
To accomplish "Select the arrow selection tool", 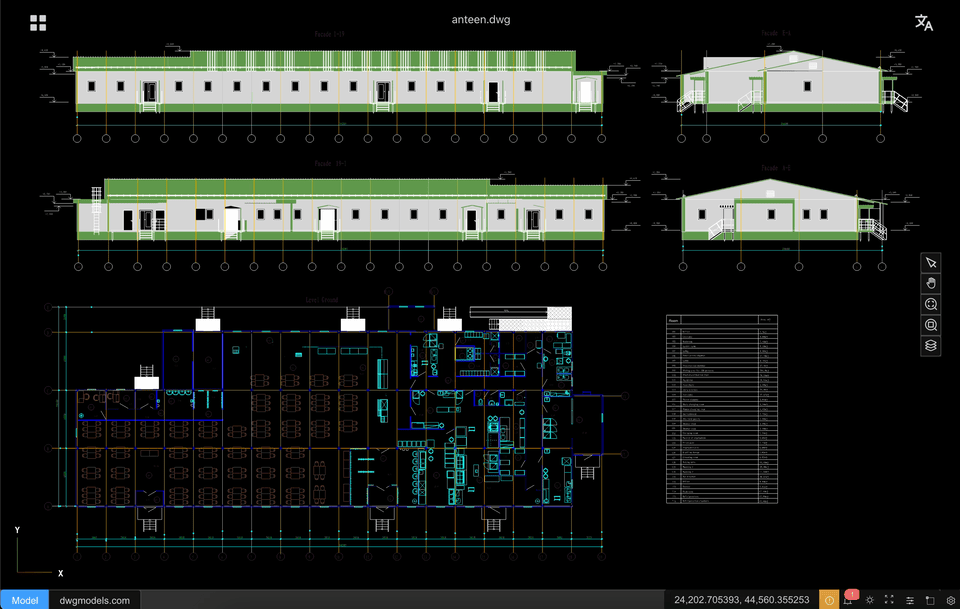I will (x=930, y=262).
